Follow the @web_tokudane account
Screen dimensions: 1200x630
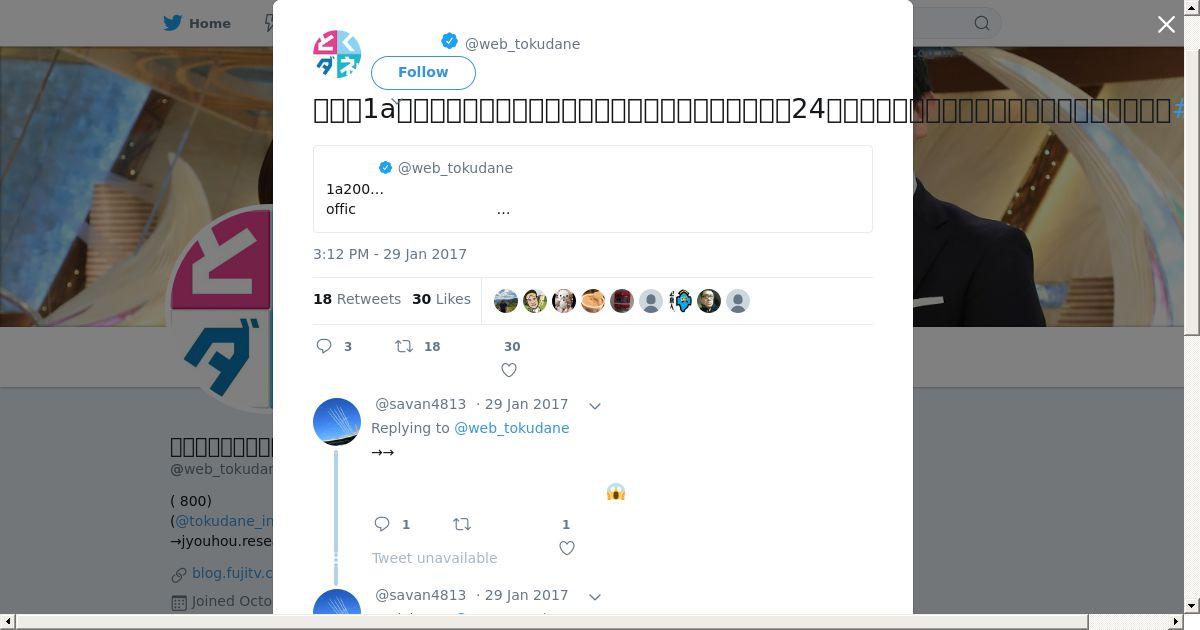pyautogui.click(x=423, y=72)
